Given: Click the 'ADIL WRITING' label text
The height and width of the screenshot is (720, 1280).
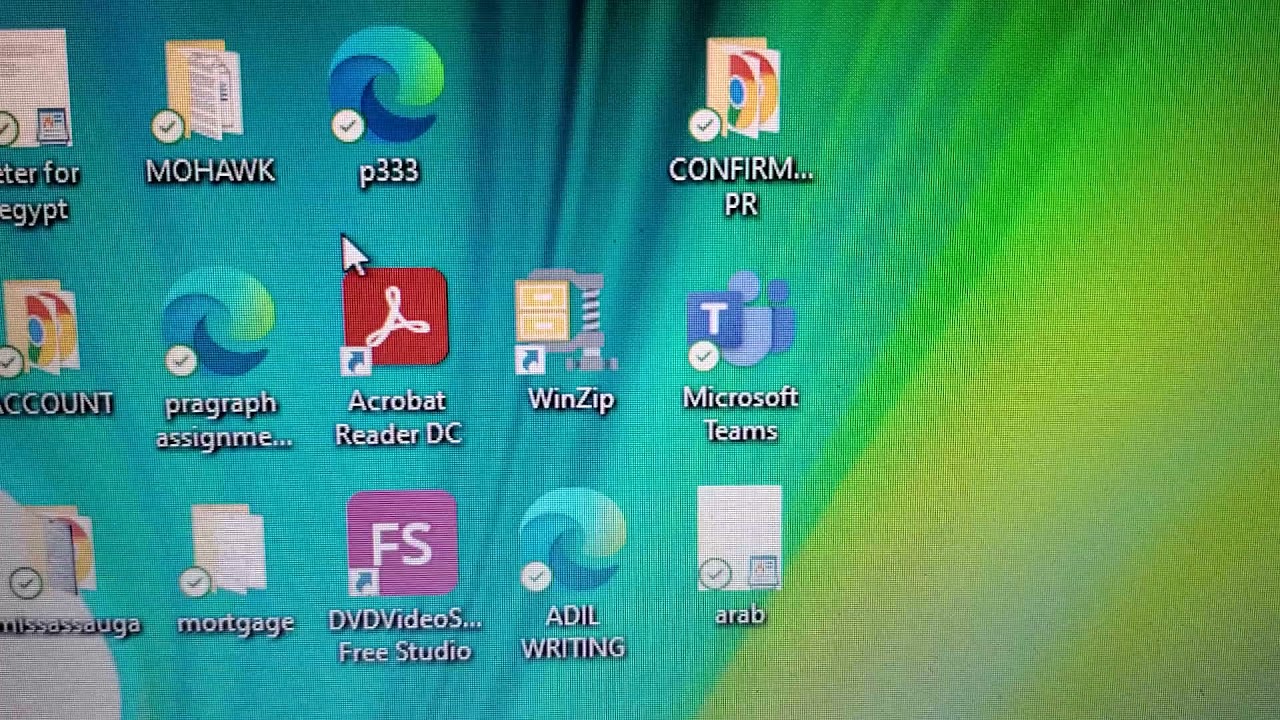Looking at the screenshot, I should click(573, 632).
